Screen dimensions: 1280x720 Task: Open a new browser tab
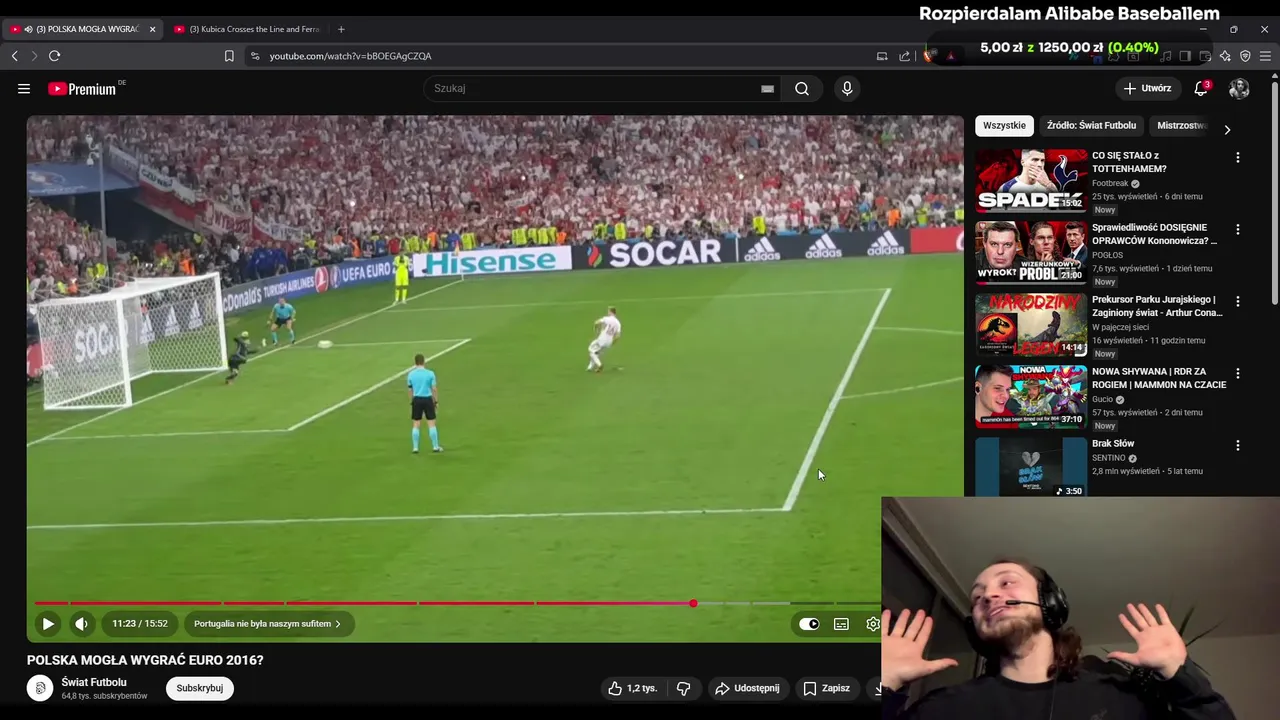tap(341, 29)
